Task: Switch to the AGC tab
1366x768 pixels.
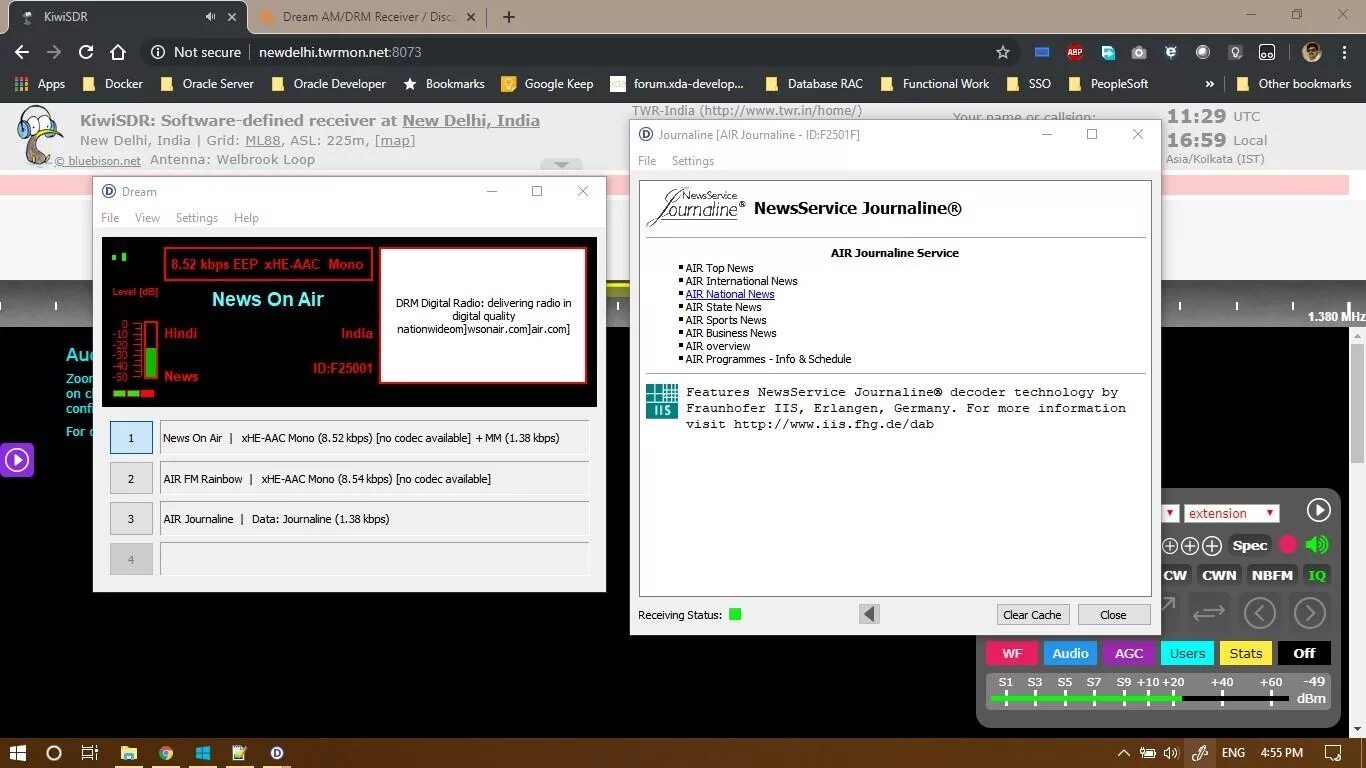Action: 1129,653
